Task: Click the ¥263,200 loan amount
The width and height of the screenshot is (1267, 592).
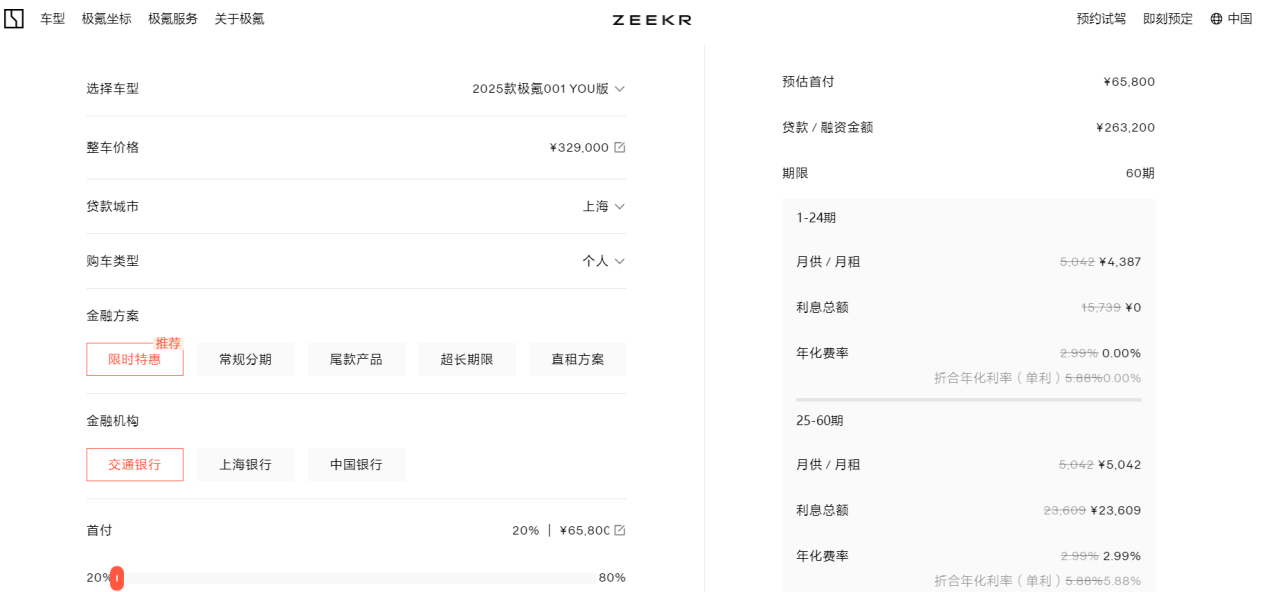Action: [1125, 127]
